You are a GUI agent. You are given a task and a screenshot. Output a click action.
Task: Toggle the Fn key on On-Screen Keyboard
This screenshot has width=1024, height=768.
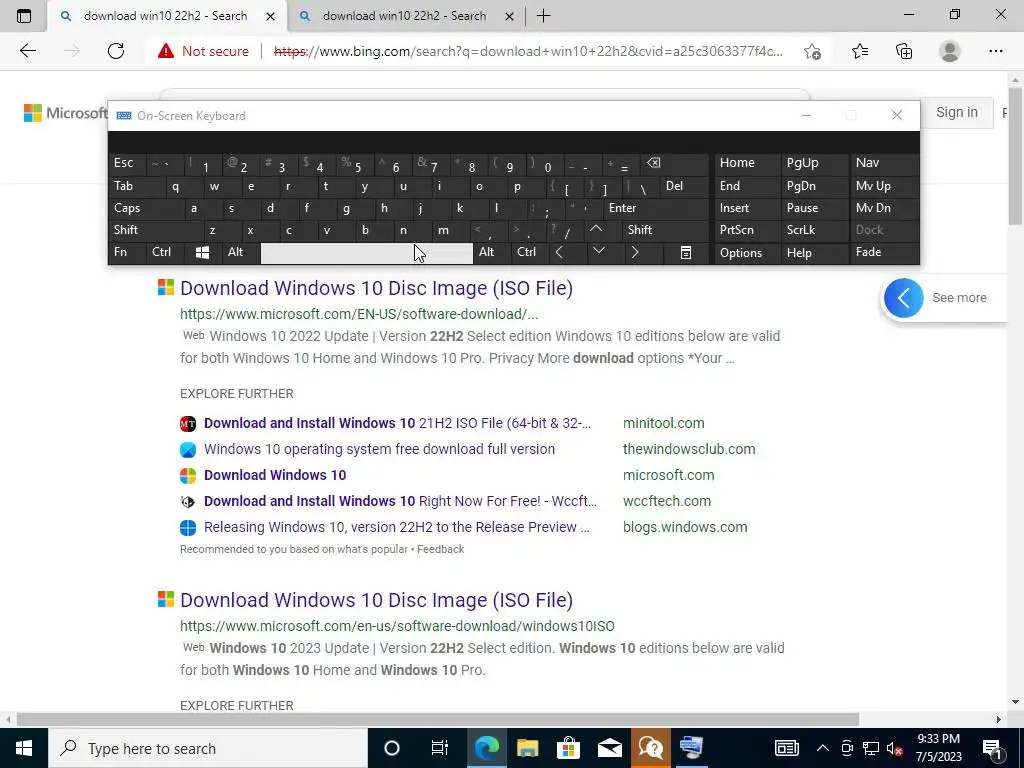pyautogui.click(x=127, y=253)
